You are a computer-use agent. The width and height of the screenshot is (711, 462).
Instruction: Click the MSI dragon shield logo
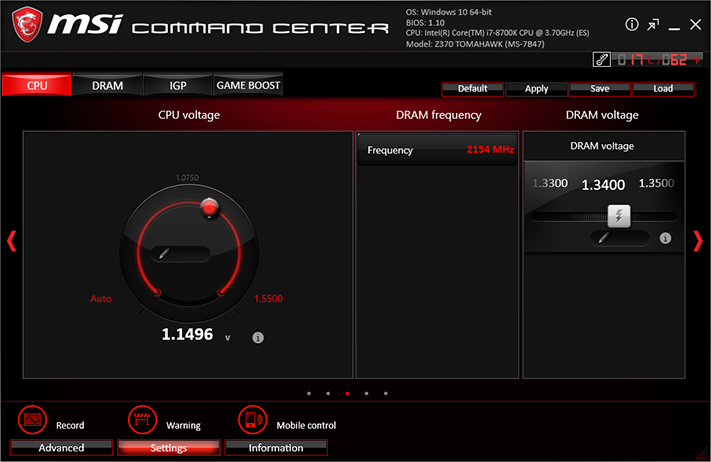27,24
